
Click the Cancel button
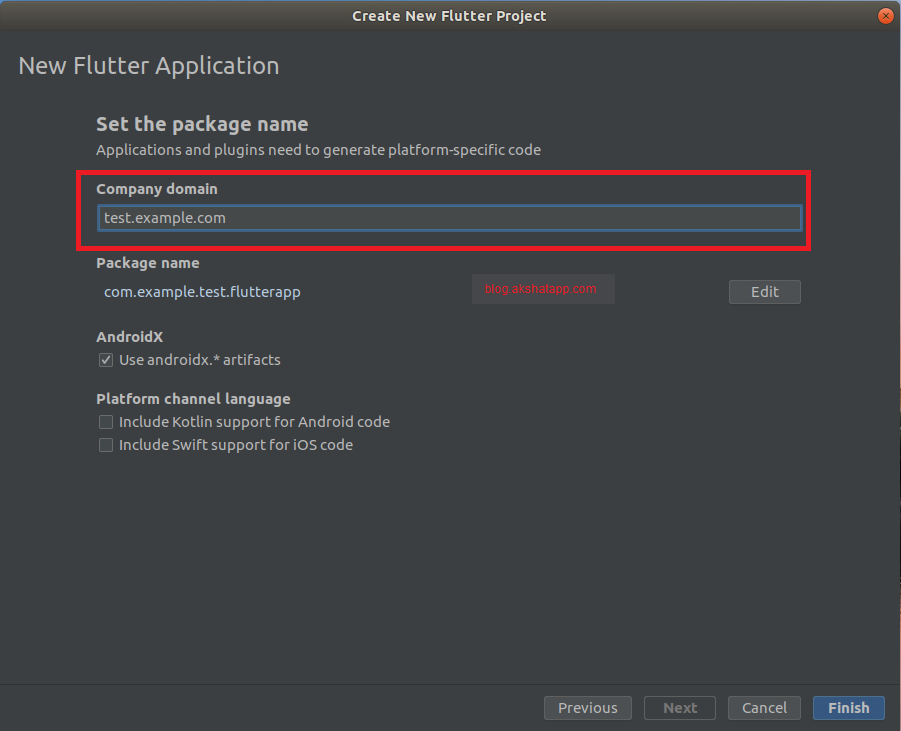pos(764,707)
